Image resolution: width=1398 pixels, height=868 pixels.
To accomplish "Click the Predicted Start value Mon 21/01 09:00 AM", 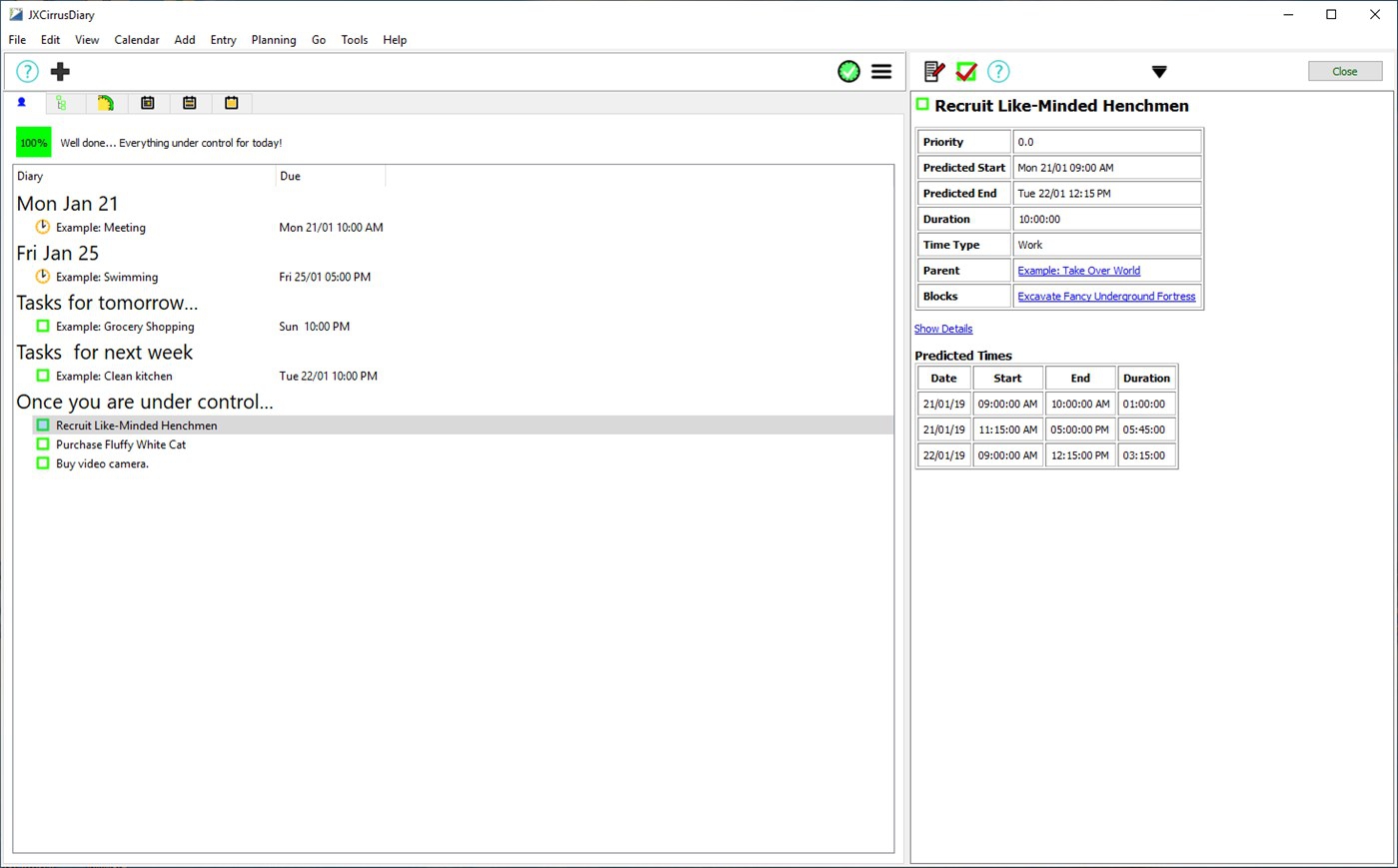I will coord(1107,168).
